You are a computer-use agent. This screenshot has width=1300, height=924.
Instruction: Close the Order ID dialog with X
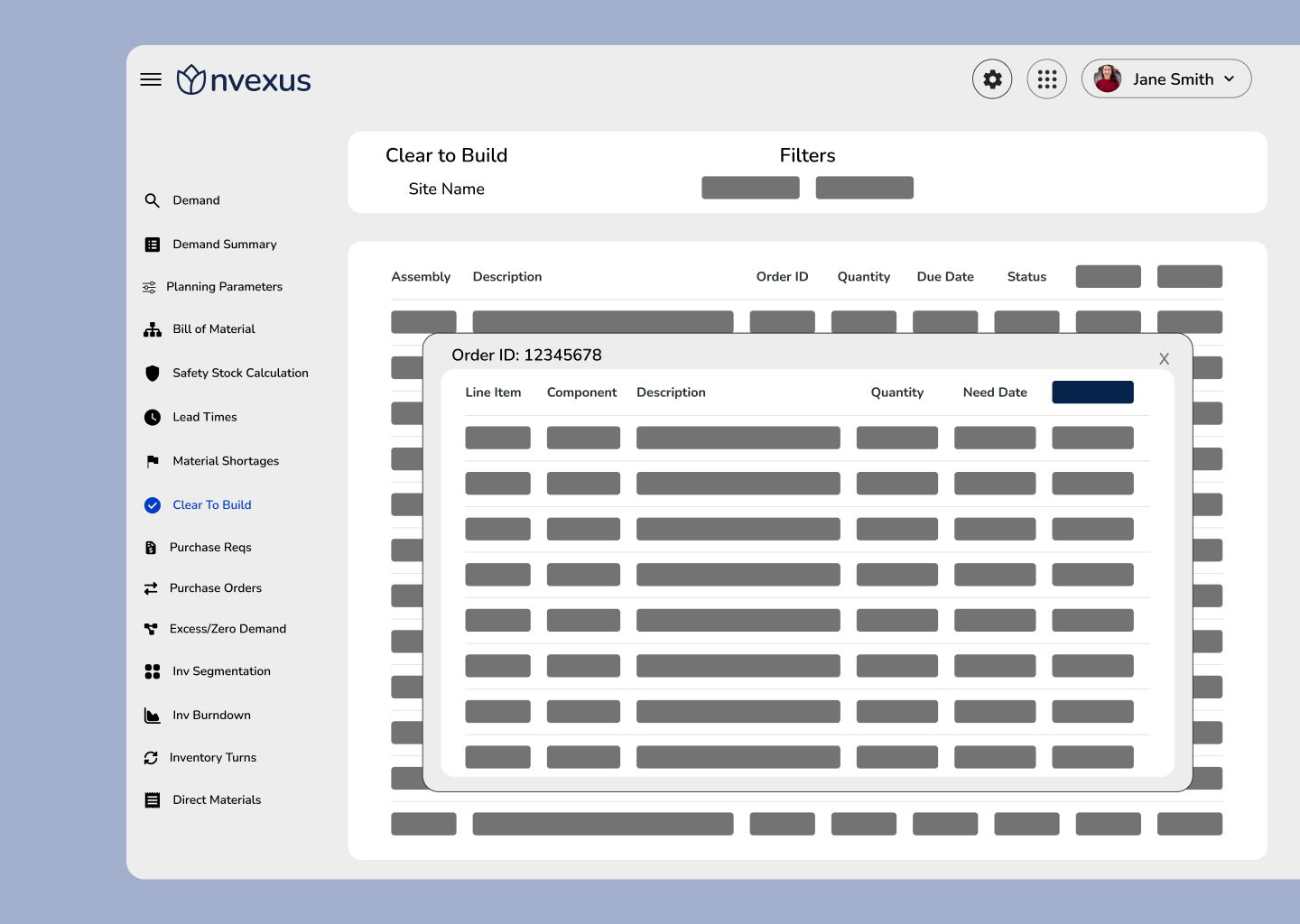[x=1165, y=359]
